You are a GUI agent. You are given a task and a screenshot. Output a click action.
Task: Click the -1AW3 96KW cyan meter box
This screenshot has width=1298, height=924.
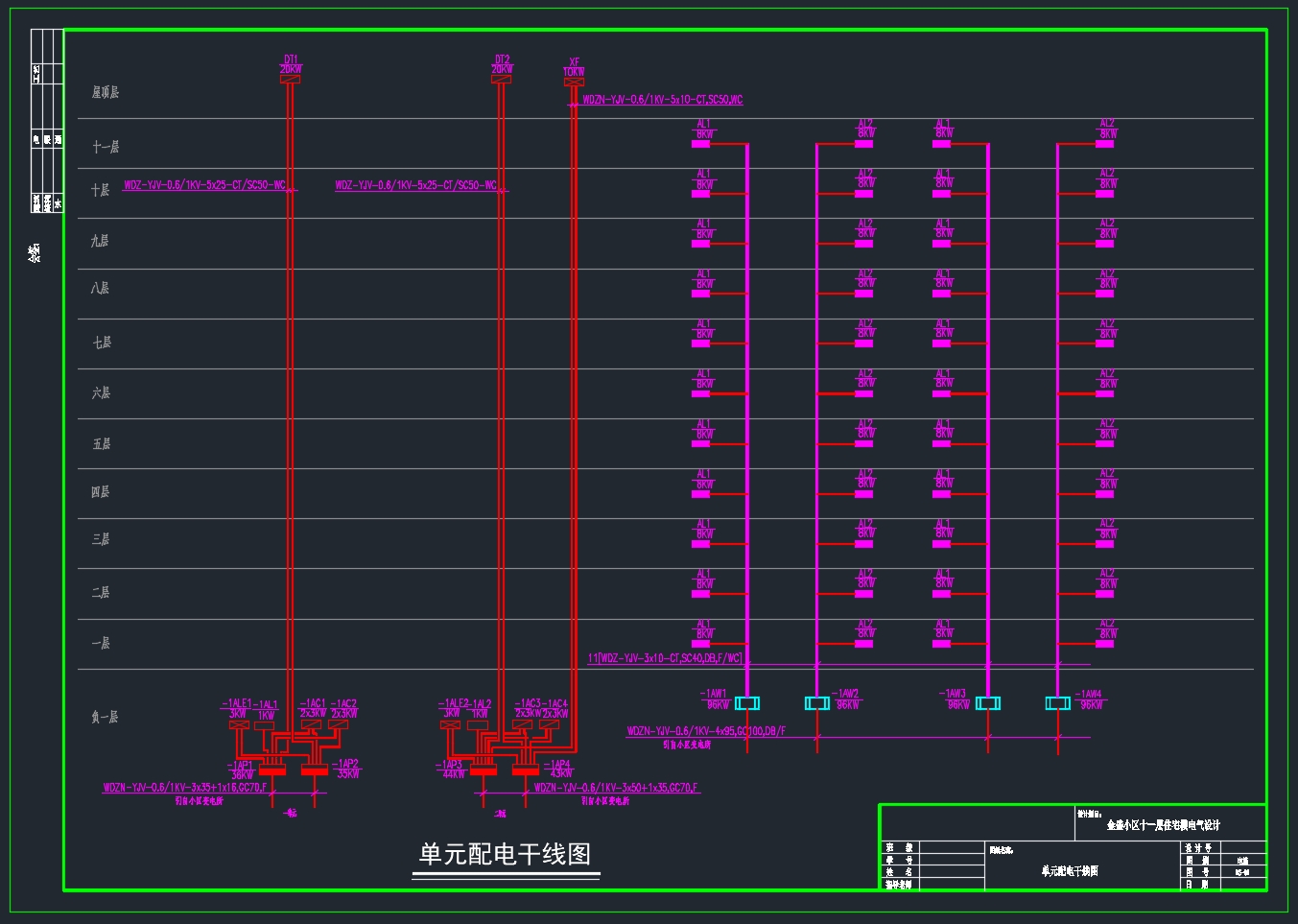tap(987, 702)
